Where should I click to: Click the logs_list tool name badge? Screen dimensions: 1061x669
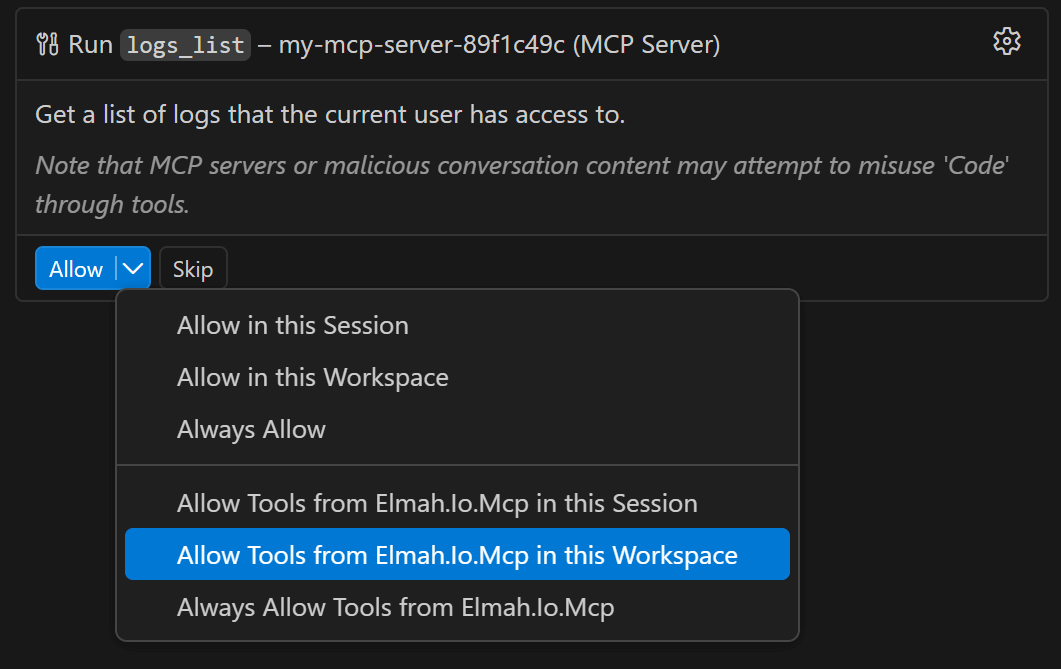(x=184, y=43)
